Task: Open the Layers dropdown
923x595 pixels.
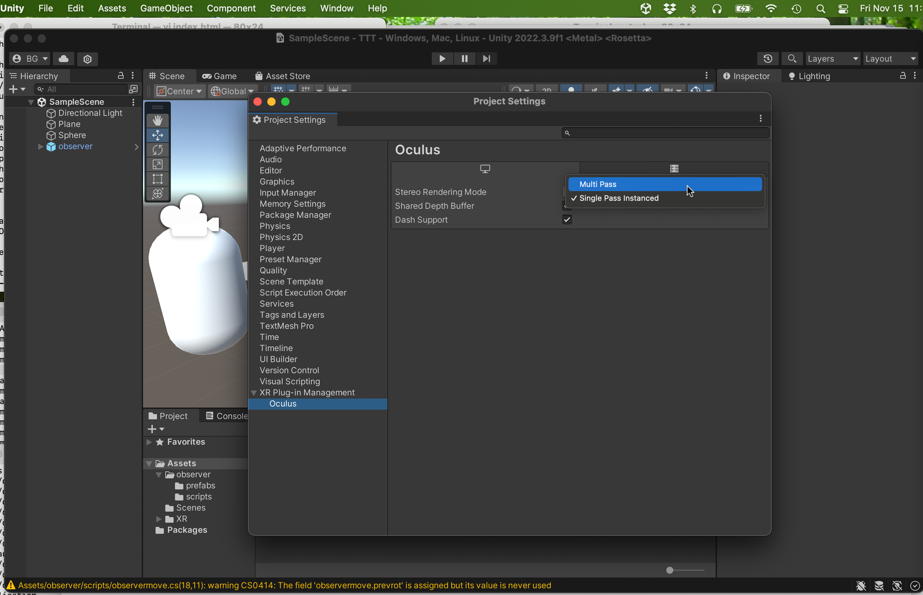Action: (x=832, y=59)
